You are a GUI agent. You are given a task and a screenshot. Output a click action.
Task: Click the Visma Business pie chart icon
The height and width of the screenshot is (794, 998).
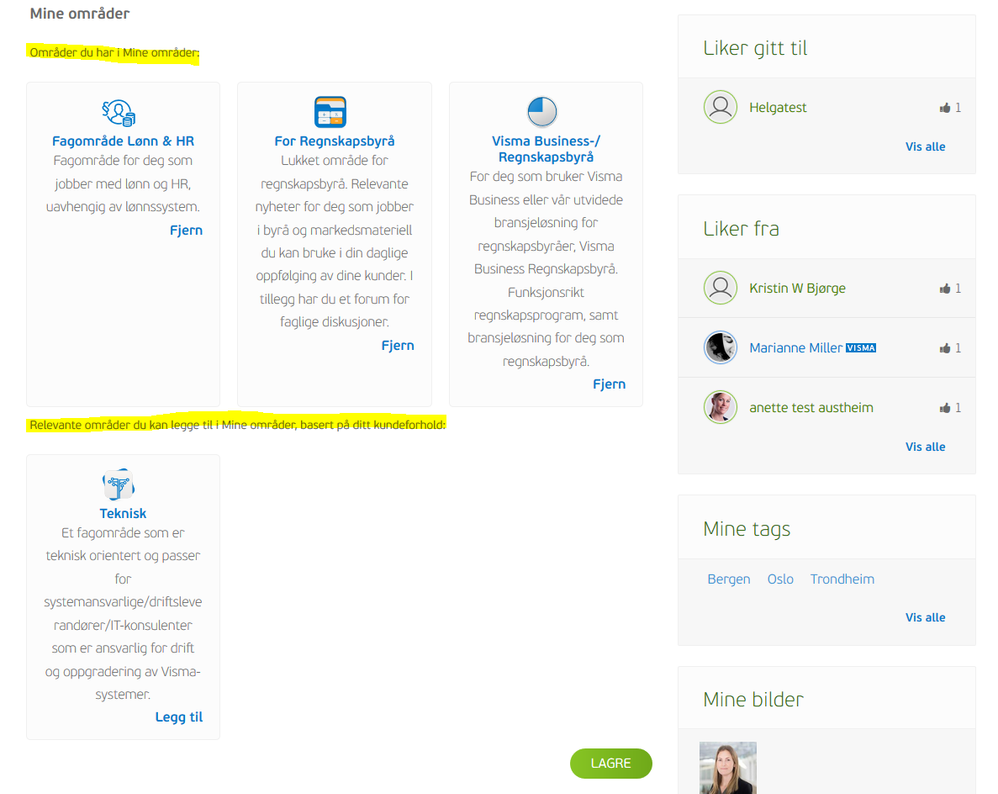pos(542,112)
